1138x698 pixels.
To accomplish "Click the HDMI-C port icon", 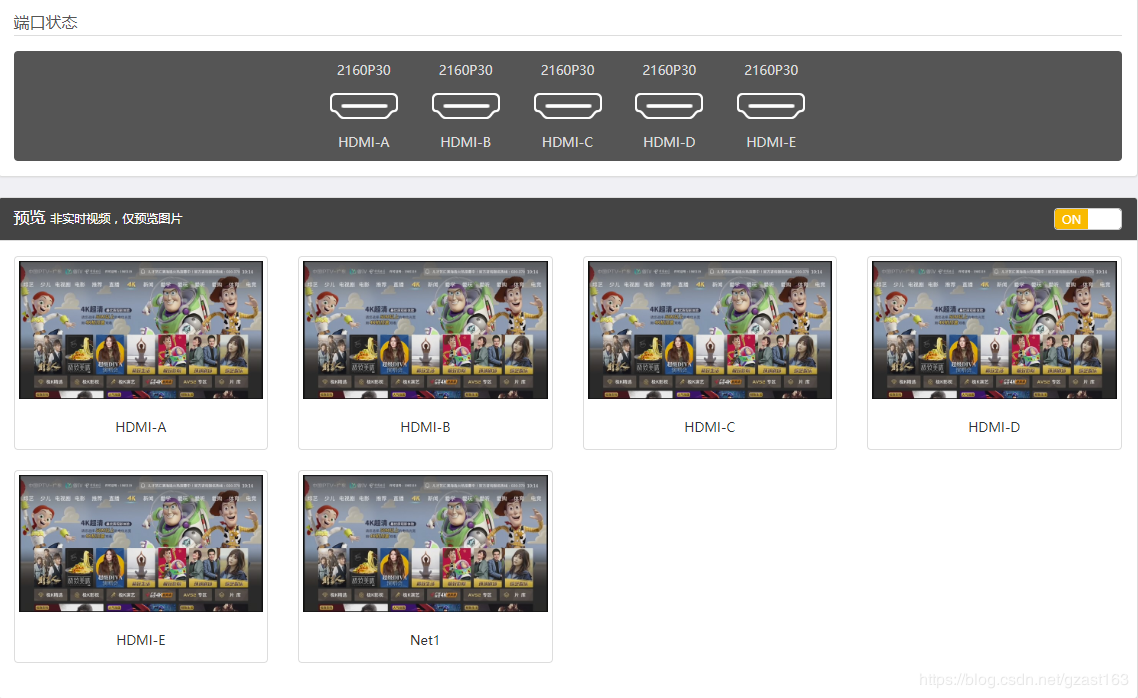I will [x=568, y=106].
